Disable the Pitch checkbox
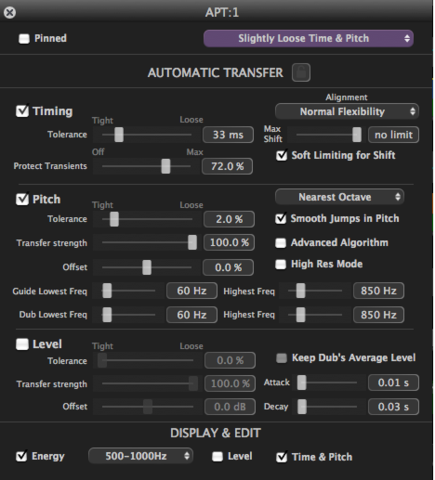Viewport: 435px width, 480px height. point(22,199)
